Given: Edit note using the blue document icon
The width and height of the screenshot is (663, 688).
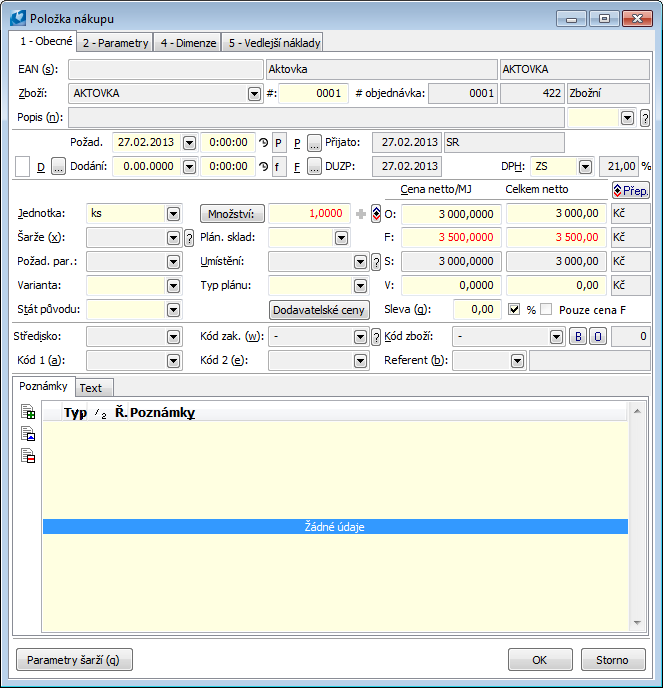Looking at the screenshot, I should coord(28,434).
